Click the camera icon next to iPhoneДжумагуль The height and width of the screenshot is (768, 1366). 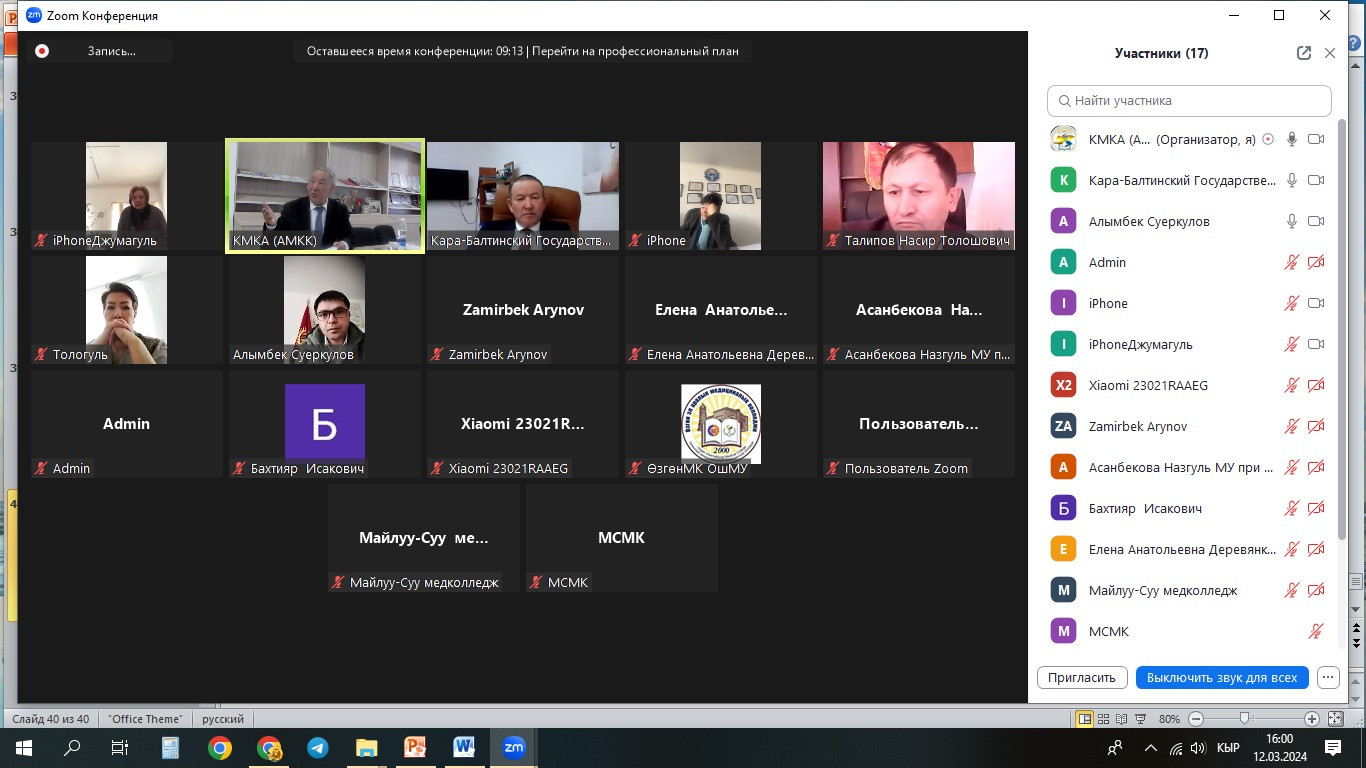1316,344
